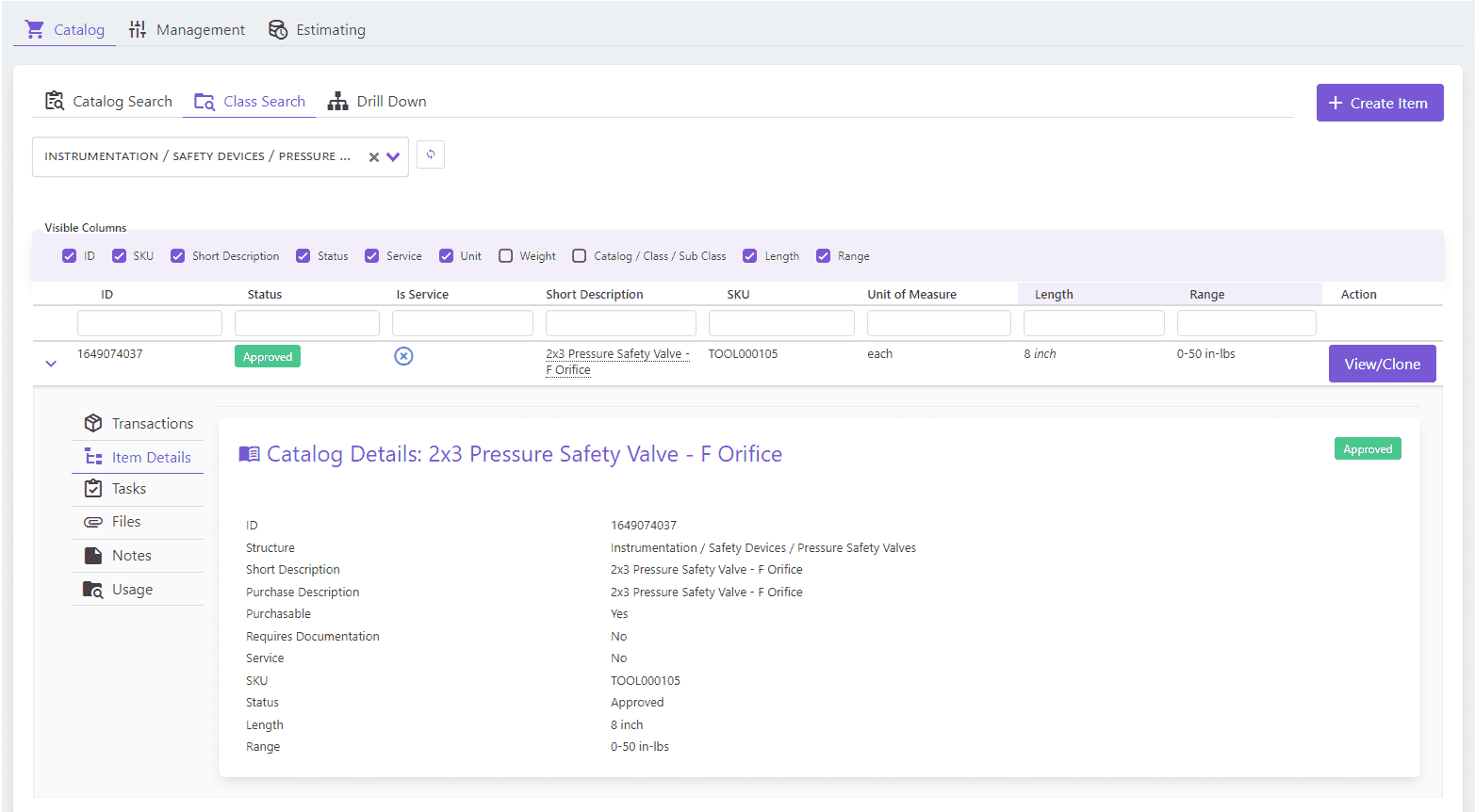This screenshot has height=812, width=1475.
Task: Open the class selection dropdown arrow
Action: click(395, 156)
